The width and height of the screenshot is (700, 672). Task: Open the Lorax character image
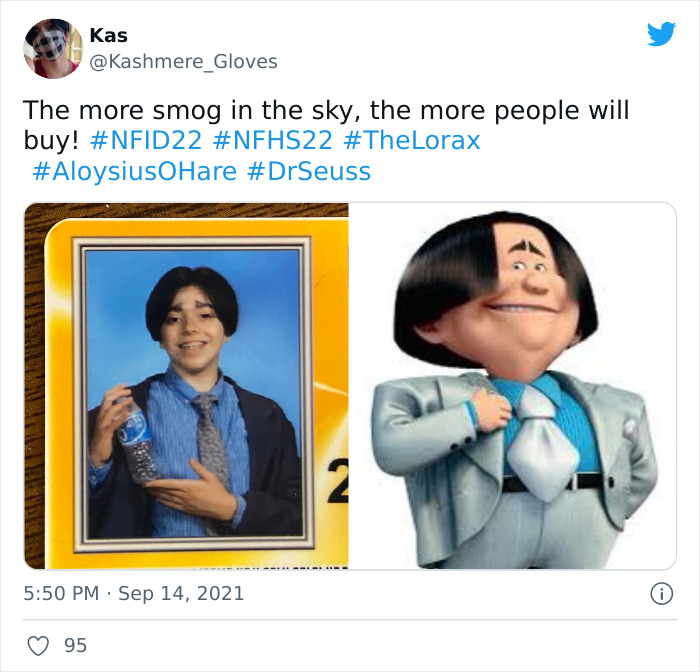click(x=512, y=386)
